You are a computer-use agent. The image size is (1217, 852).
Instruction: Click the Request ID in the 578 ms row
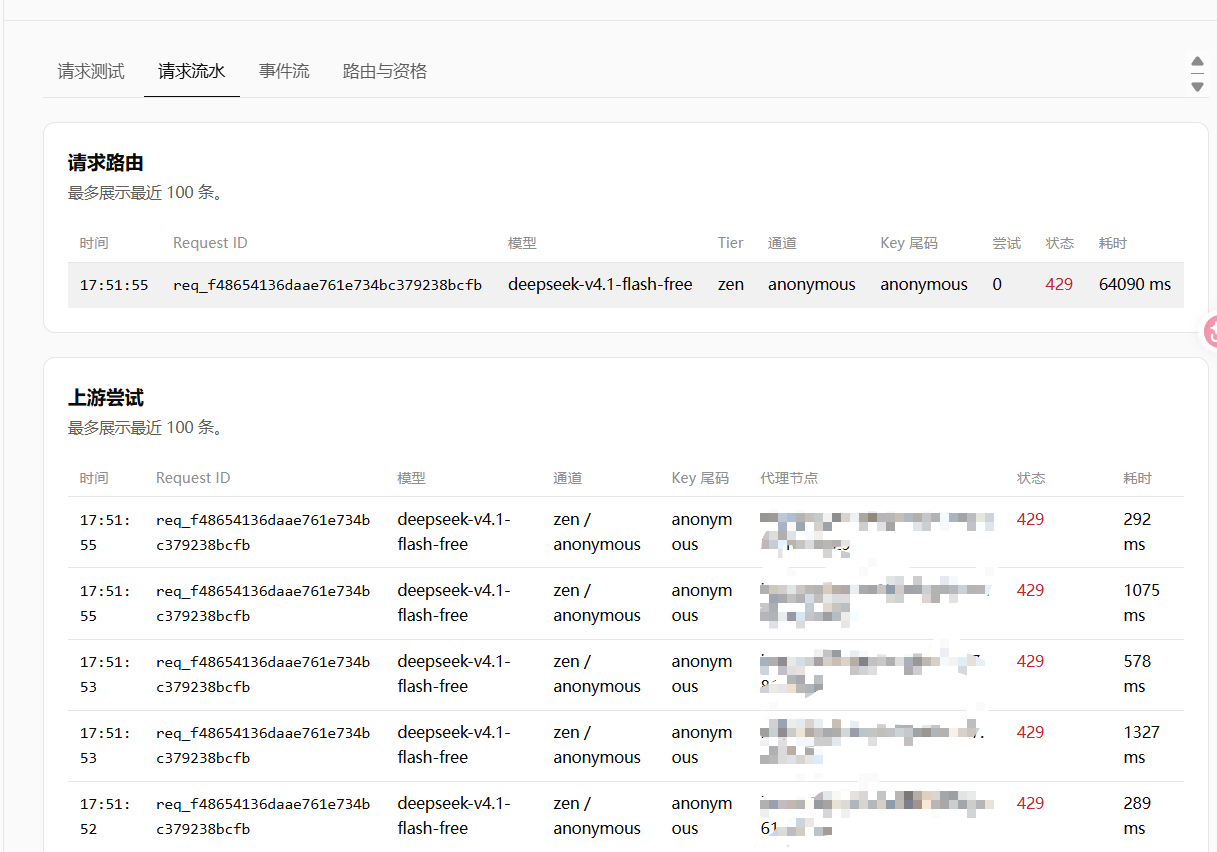[263, 674]
